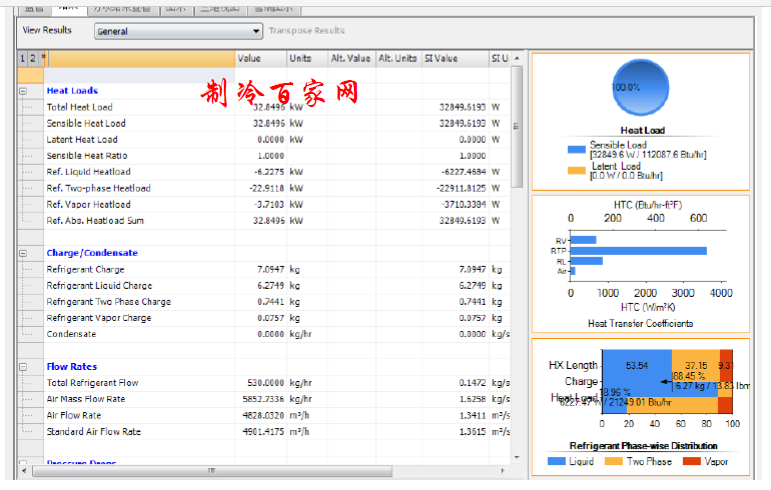The width and height of the screenshot is (771, 490).
Task: Select the Sensible Heat Ratio value cell
Action: tap(262, 156)
